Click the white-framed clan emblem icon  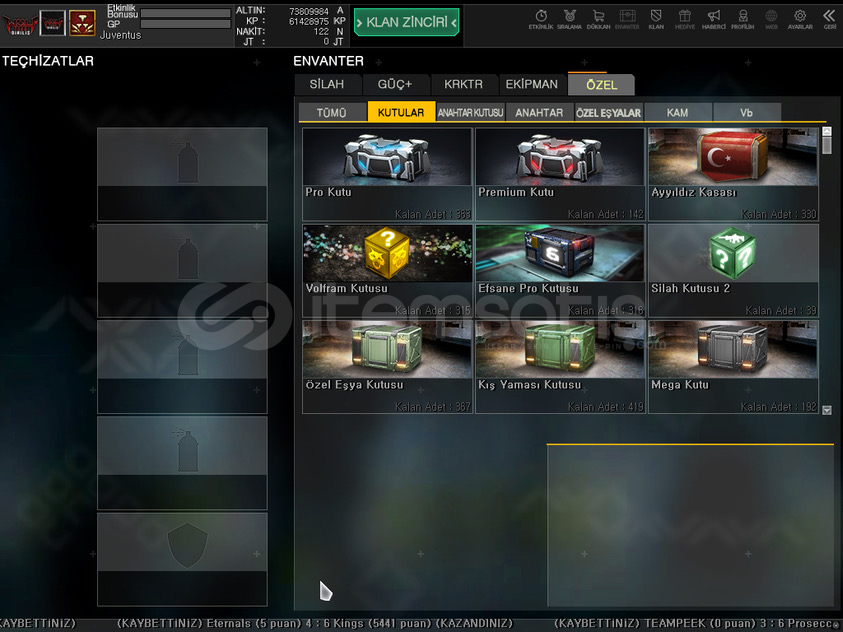tap(53, 23)
